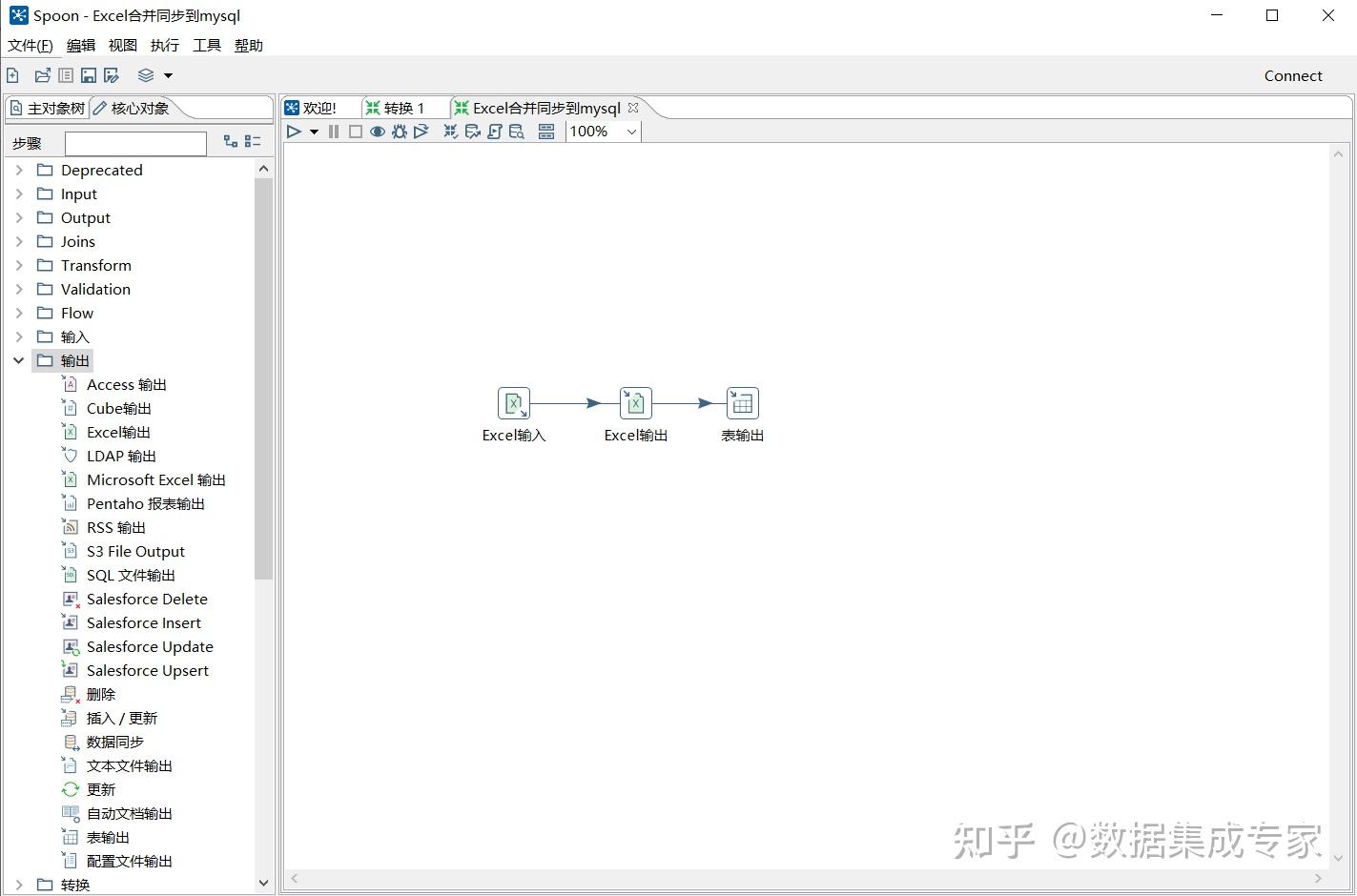Image resolution: width=1357 pixels, height=896 pixels.
Task: Select the 调试 (debug) run icon in toolbar
Action: (x=400, y=132)
